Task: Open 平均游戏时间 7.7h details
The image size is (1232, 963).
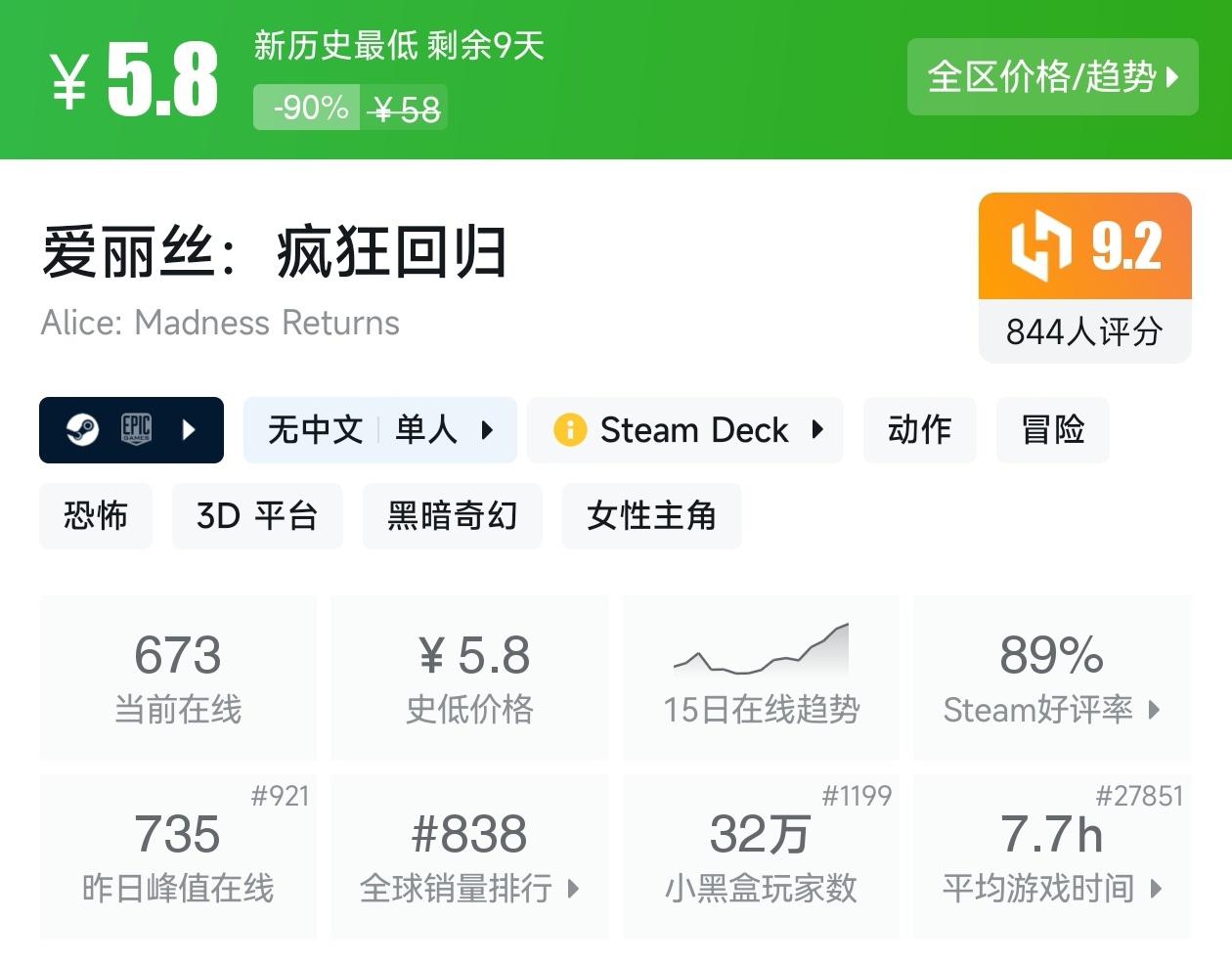Action: tap(1052, 856)
